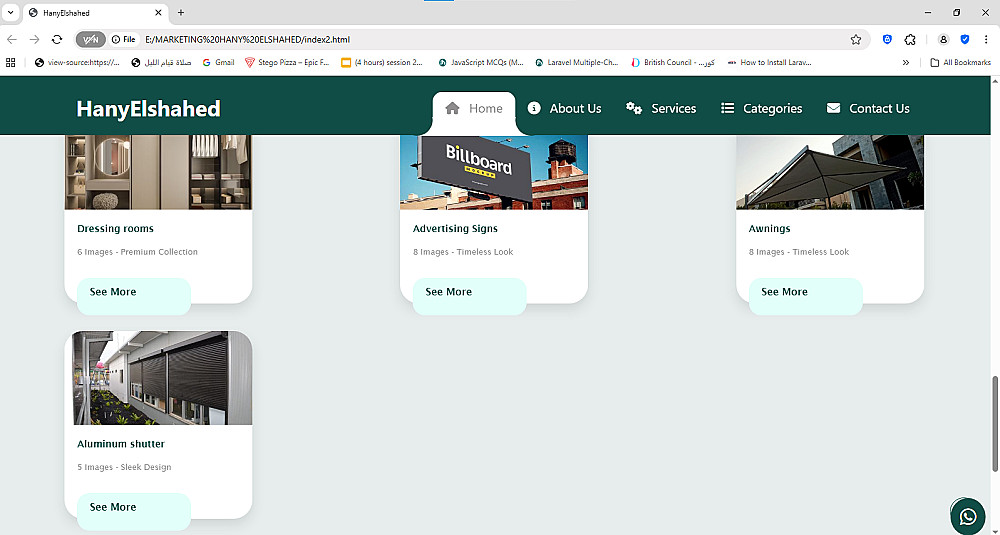Click the Categories list icon
Image resolution: width=1000 pixels, height=535 pixels.
pyautogui.click(x=728, y=108)
